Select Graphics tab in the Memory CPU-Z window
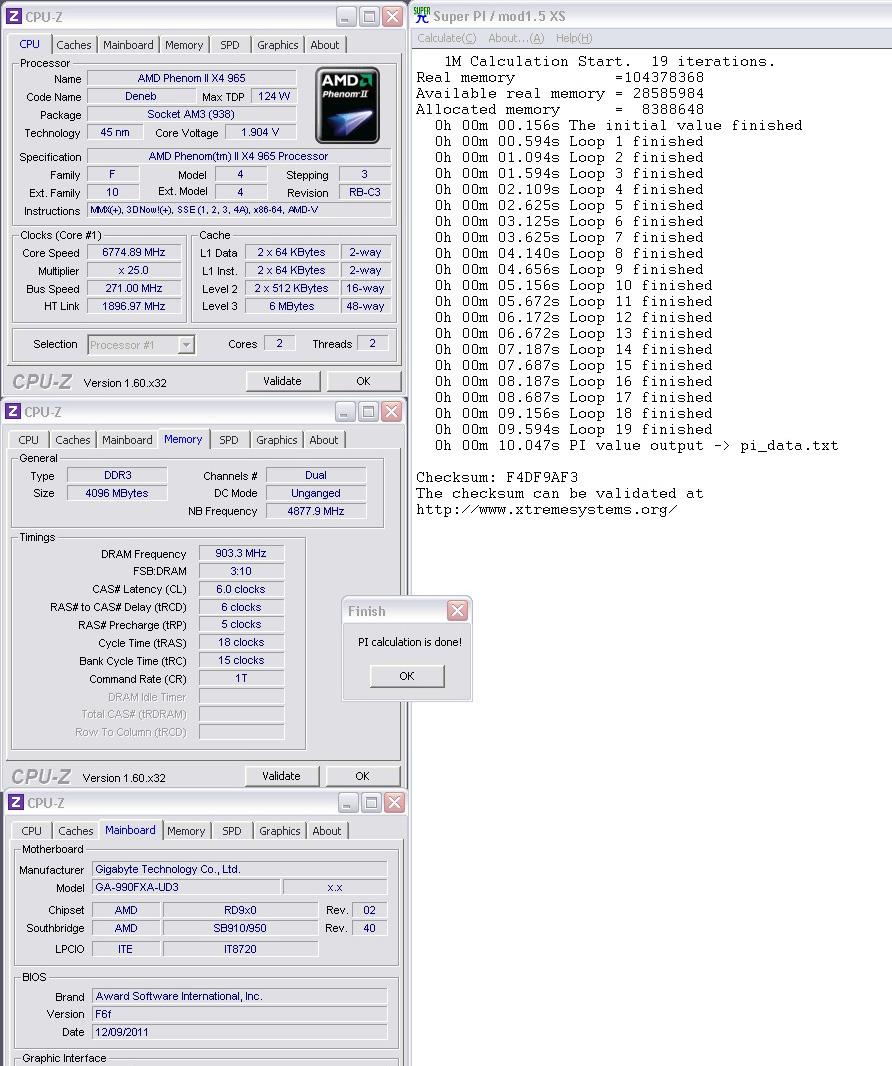The height and width of the screenshot is (1066, 892). tap(277, 440)
